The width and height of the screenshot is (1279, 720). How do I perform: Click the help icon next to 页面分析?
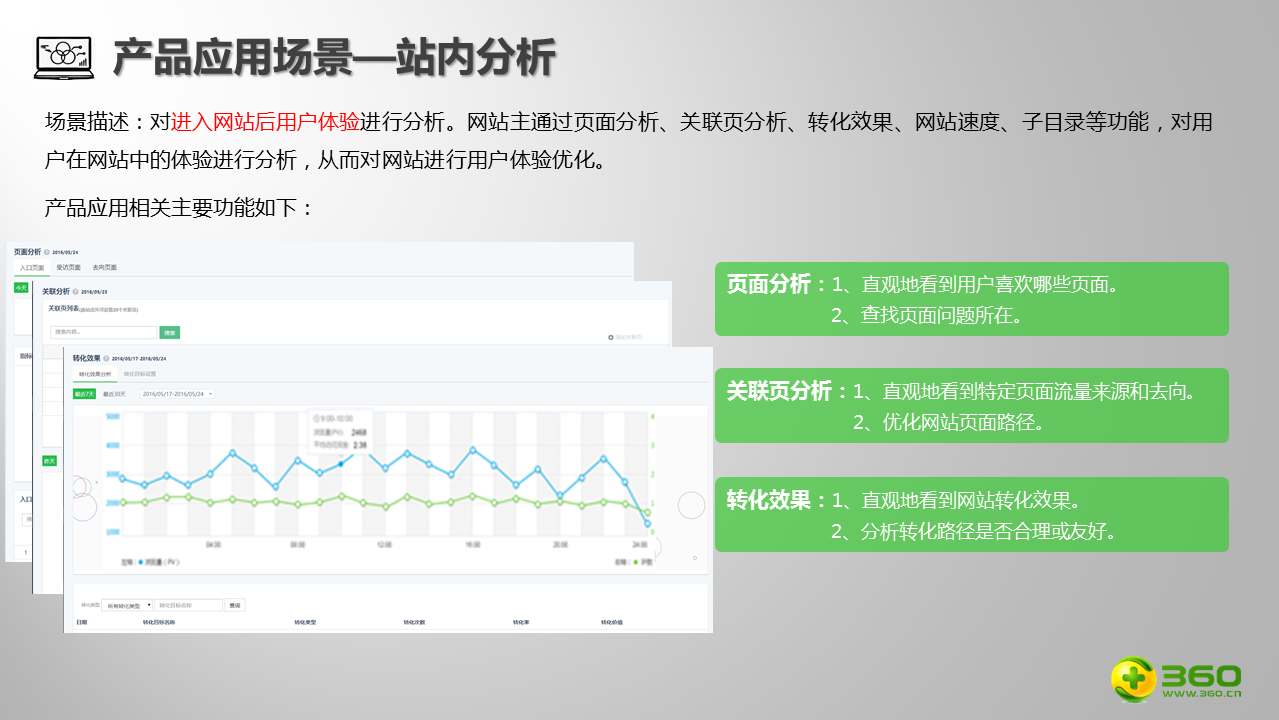click(x=47, y=252)
